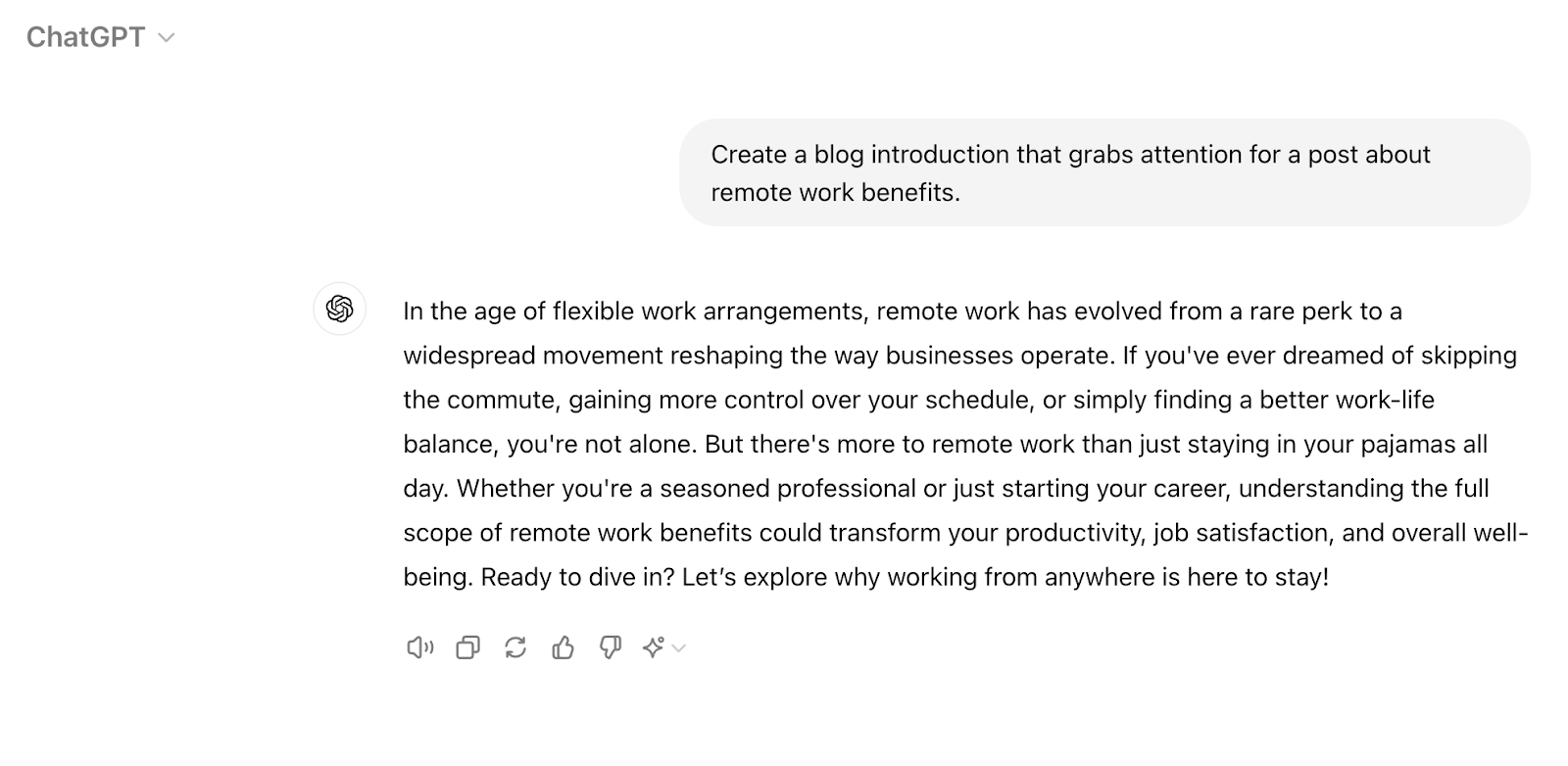
Task: Click "remote work benefits." in the prompt bubble
Action: [835, 193]
